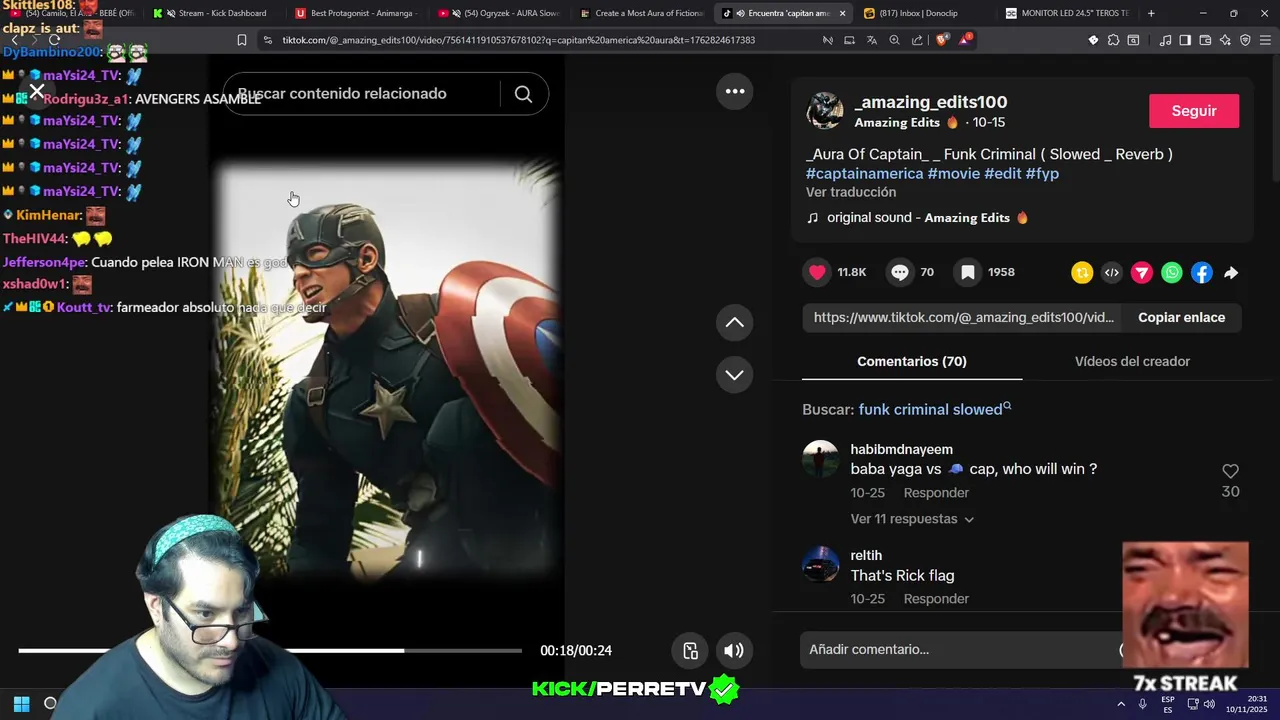Repost the video with the yellow repost icon
Viewport: 1280px width, 720px height.
tap(1082, 273)
